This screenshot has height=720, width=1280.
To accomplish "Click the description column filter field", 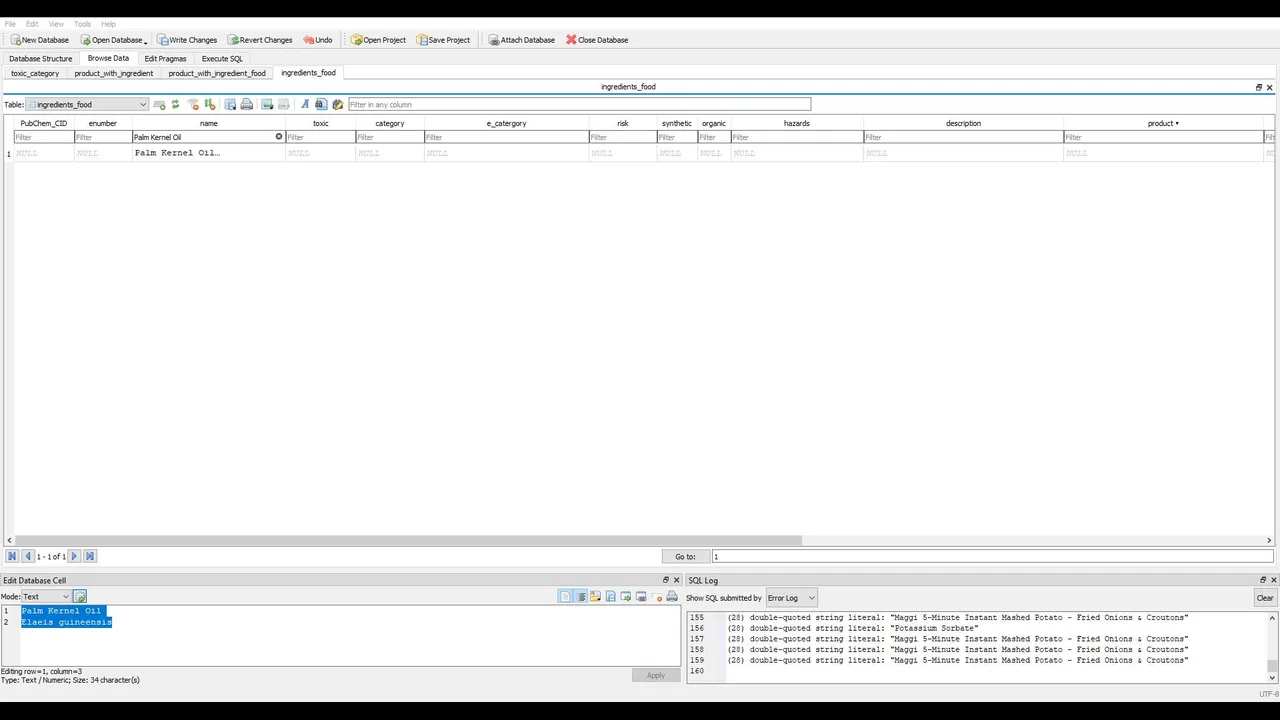I will [963, 137].
